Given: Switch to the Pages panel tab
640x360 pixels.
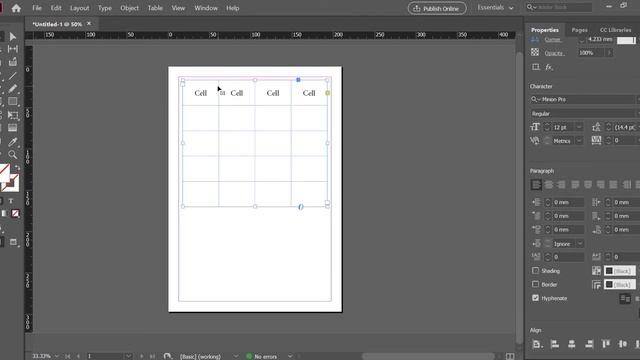Looking at the screenshot, I should (x=579, y=30).
